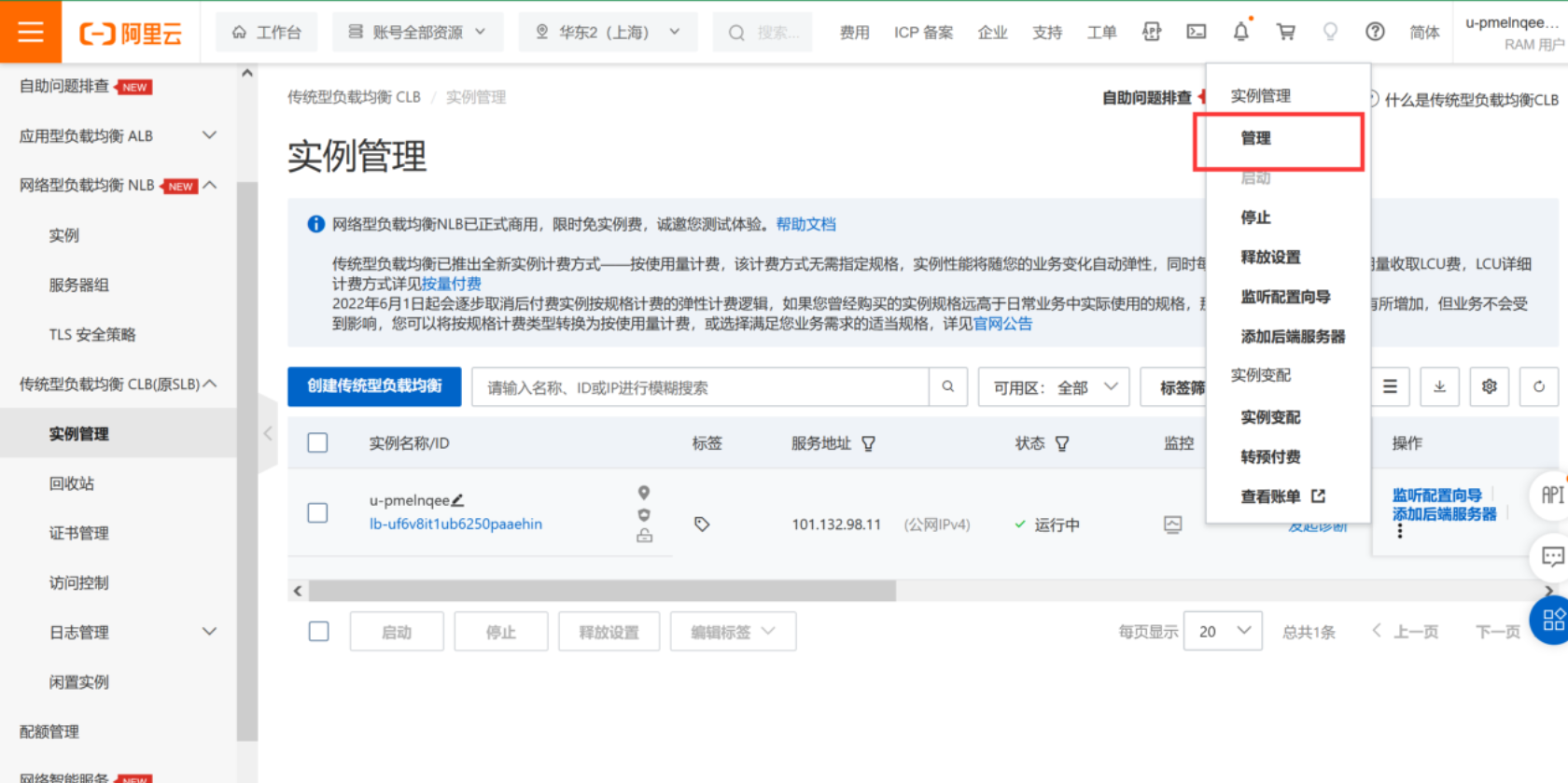The image size is (1568, 783).
Task: Collapse 传统型负载均衡 CLB(原SLB) section
Action: coord(118,384)
